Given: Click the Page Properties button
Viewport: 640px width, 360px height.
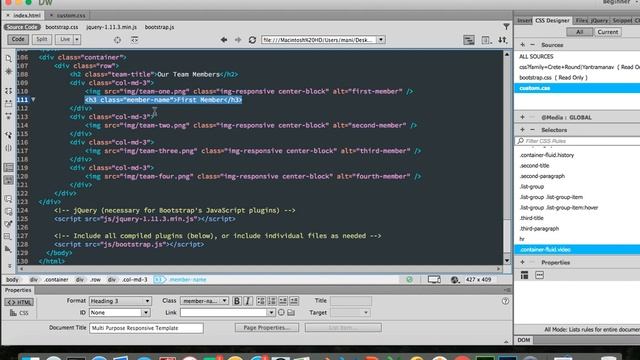Looking at the screenshot, I should 267,328.
